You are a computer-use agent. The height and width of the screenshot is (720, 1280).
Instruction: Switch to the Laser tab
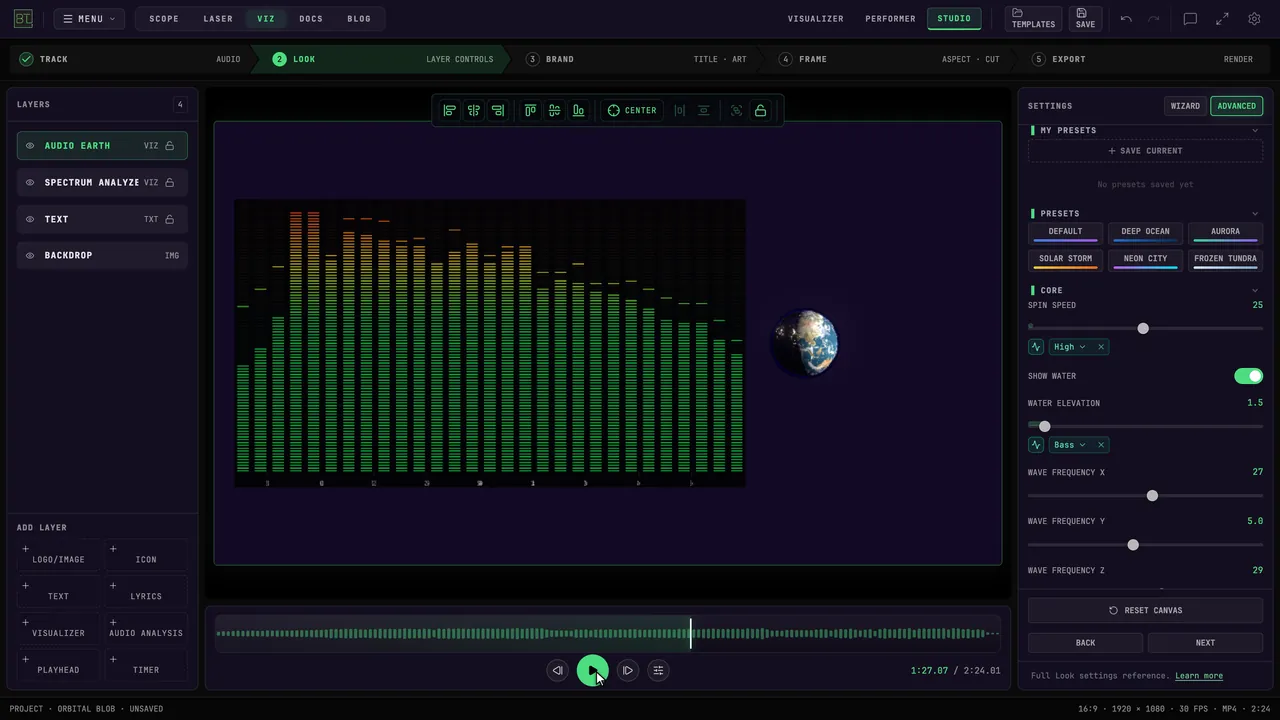pos(218,19)
